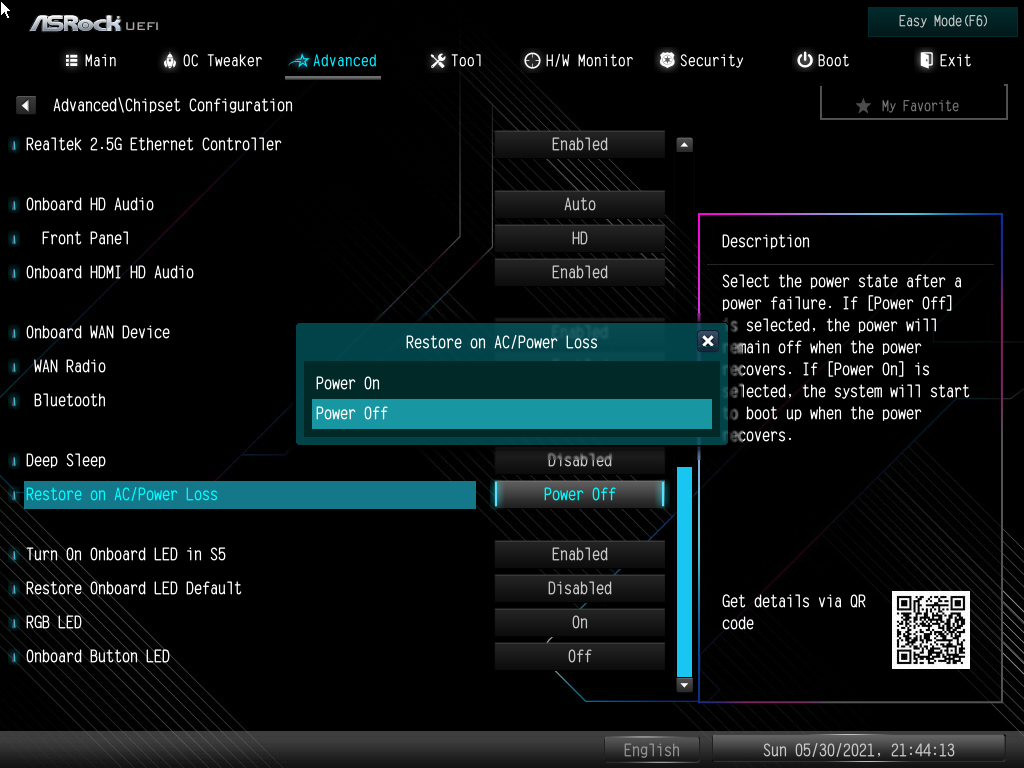Switch to Easy Mode (F6)
Image resolution: width=1024 pixels, height=768 pixels.
pos(942,21)
